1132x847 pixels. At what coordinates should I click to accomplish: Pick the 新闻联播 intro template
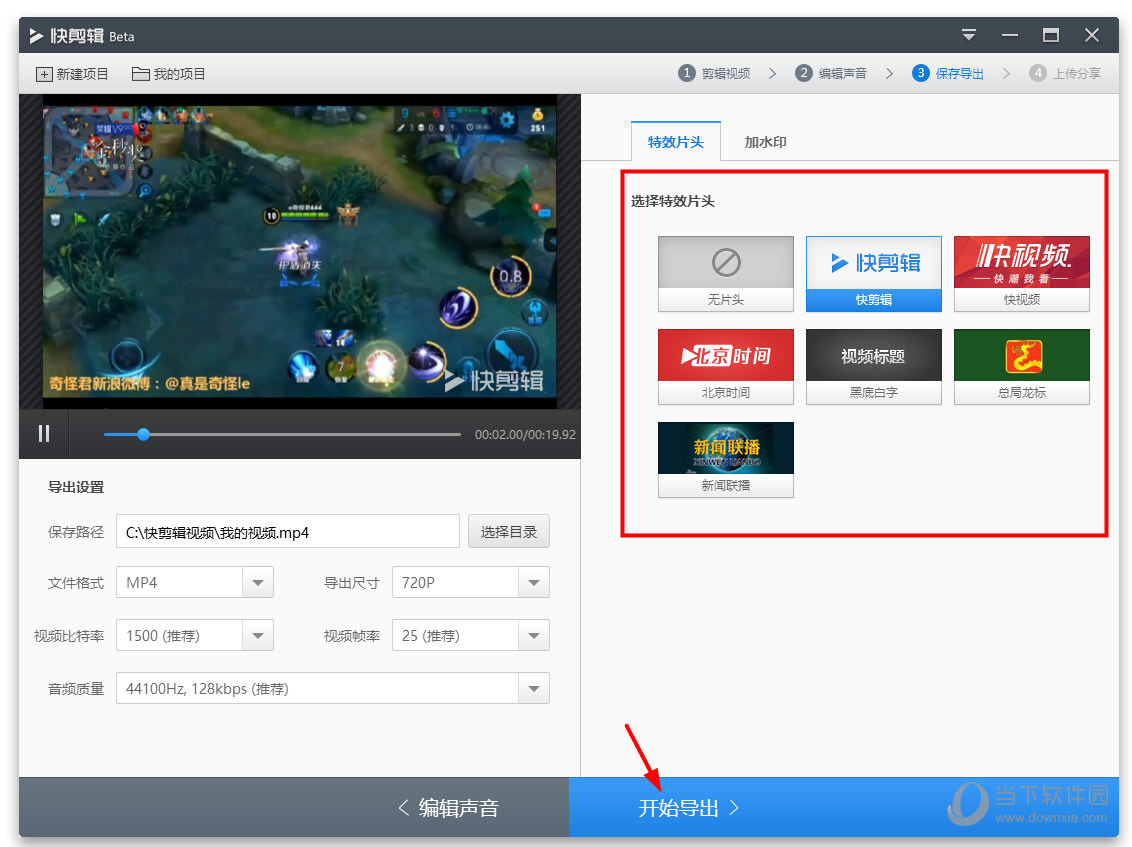click(x=725, y=449)
